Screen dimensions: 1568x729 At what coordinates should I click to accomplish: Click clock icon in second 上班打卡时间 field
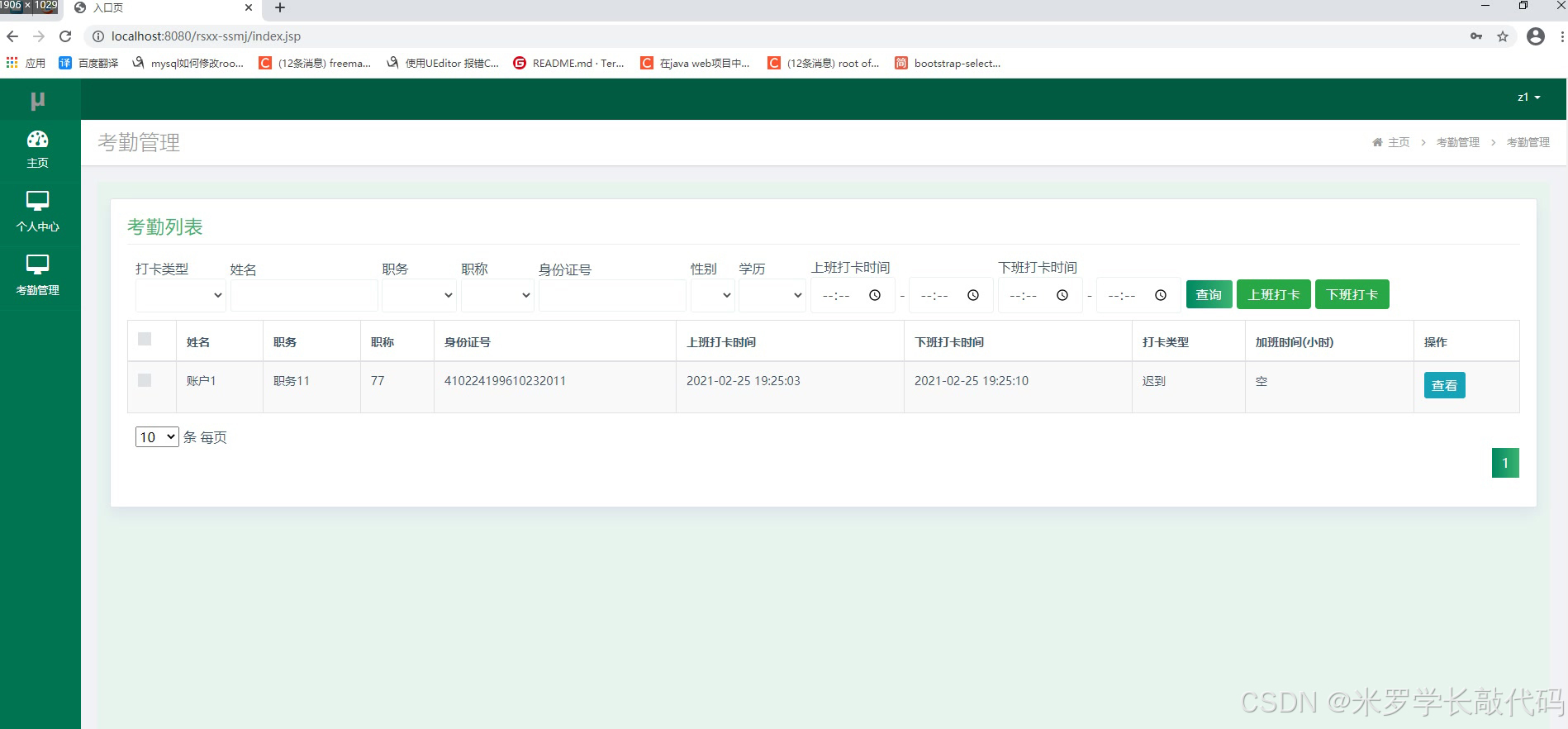coord(973,295)
